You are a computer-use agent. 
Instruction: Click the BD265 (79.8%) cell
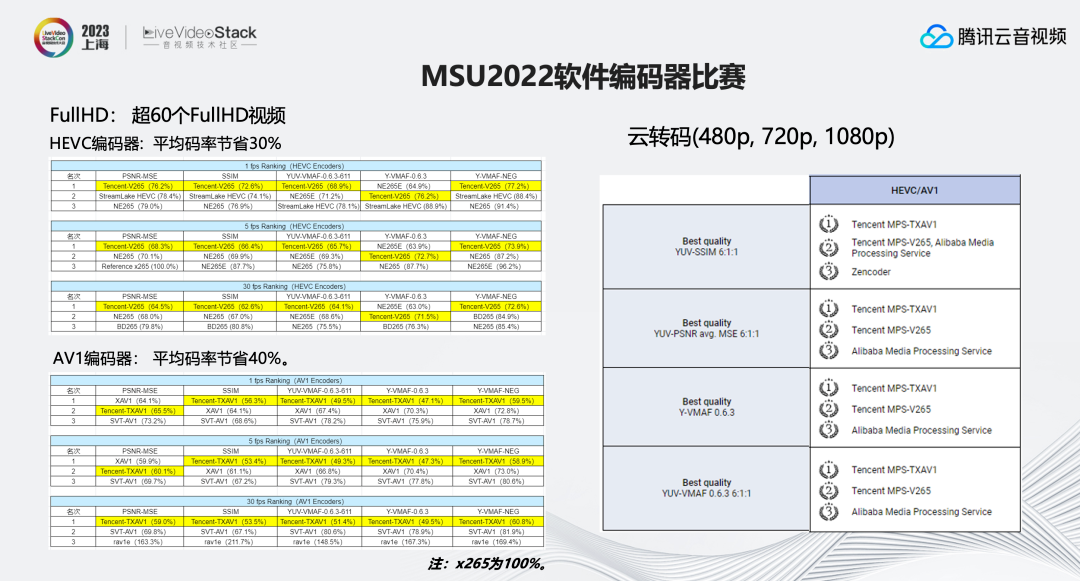140,327
